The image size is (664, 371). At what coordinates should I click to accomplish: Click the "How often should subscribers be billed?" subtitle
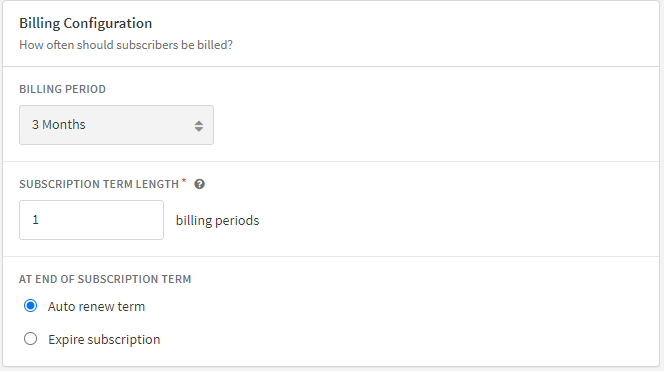126,45
